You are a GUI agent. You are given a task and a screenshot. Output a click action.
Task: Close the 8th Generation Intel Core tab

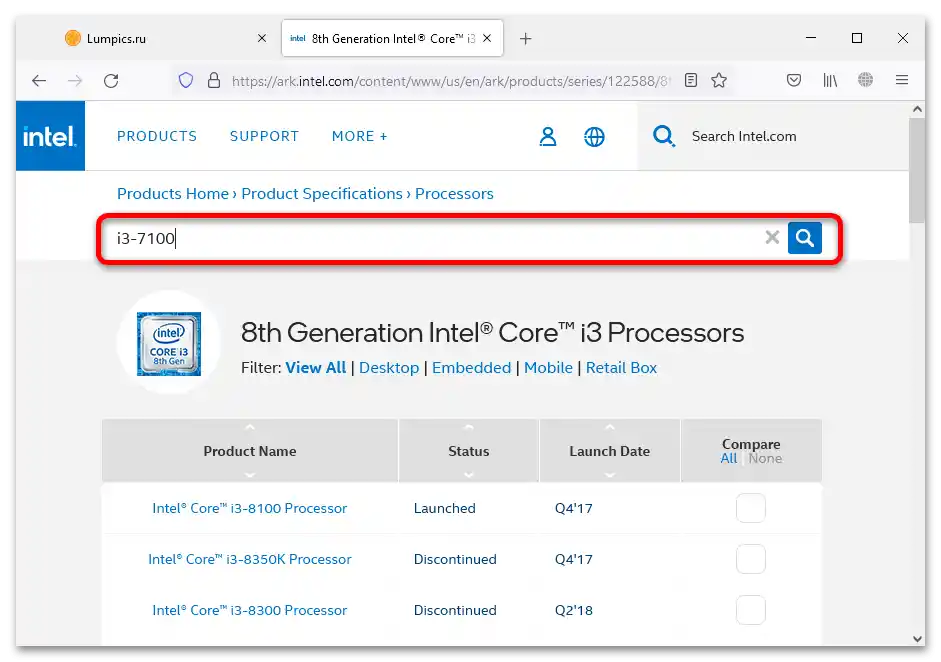click(487, 38)
